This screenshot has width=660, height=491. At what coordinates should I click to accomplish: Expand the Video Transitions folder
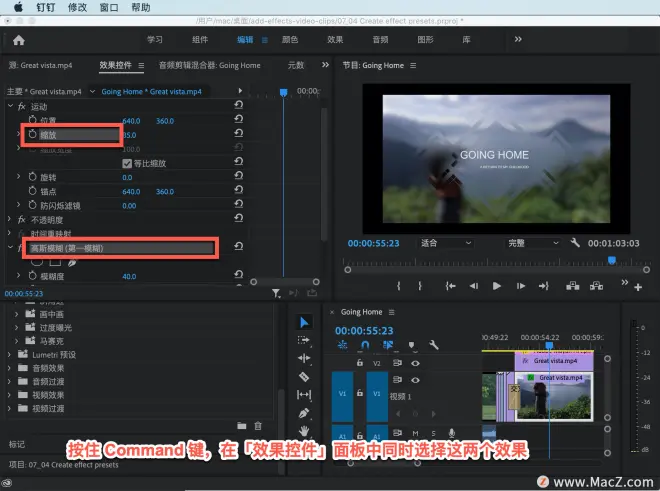click(9, 408)
